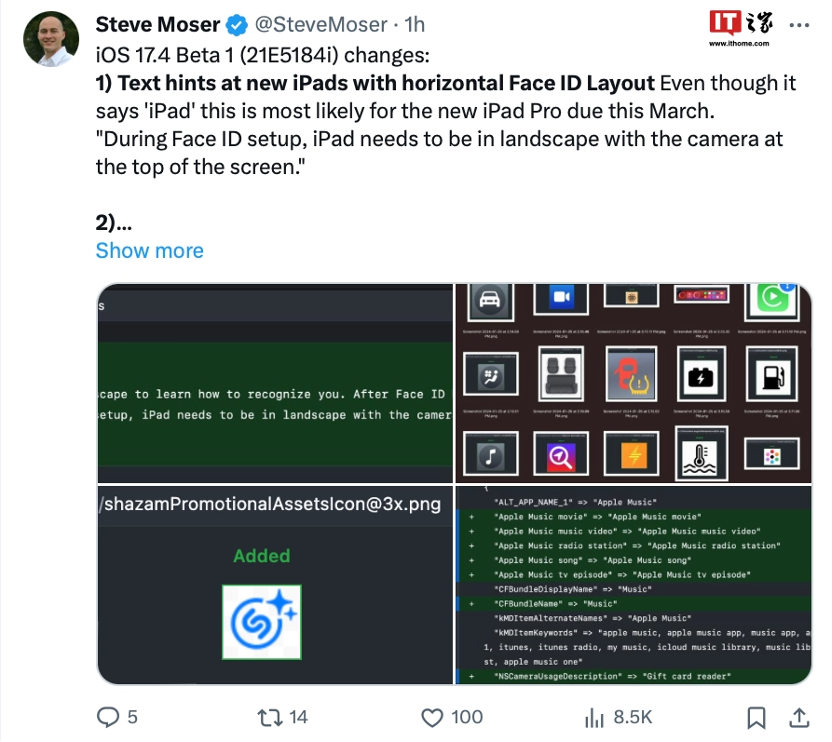Image resolution: width=832 pixels, height=742 pixels.
Task: Open the Steve Moser display name link
Action: click(158, 24)
